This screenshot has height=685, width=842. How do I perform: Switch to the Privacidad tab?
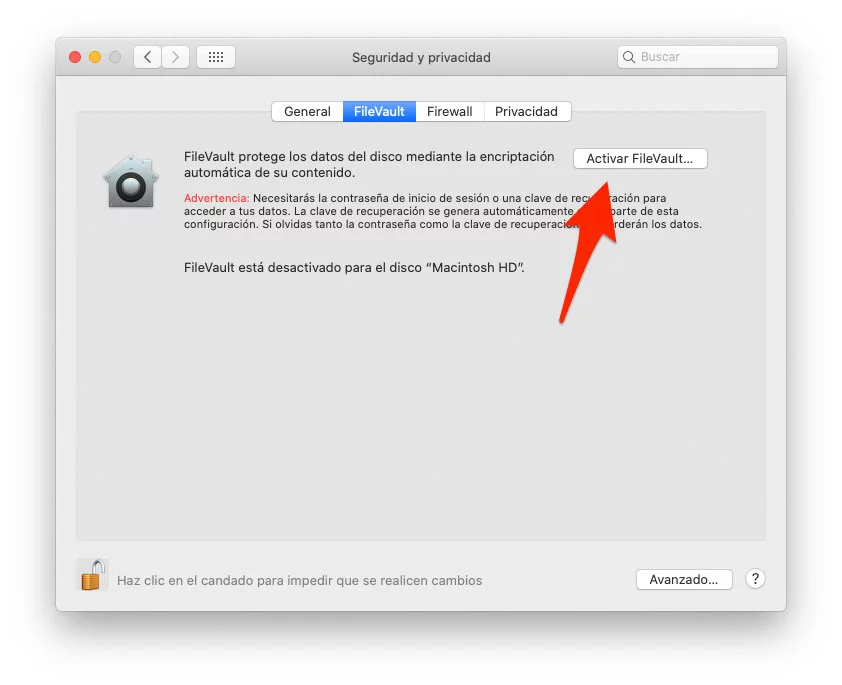pyautogui.click(x=526, y=111)
